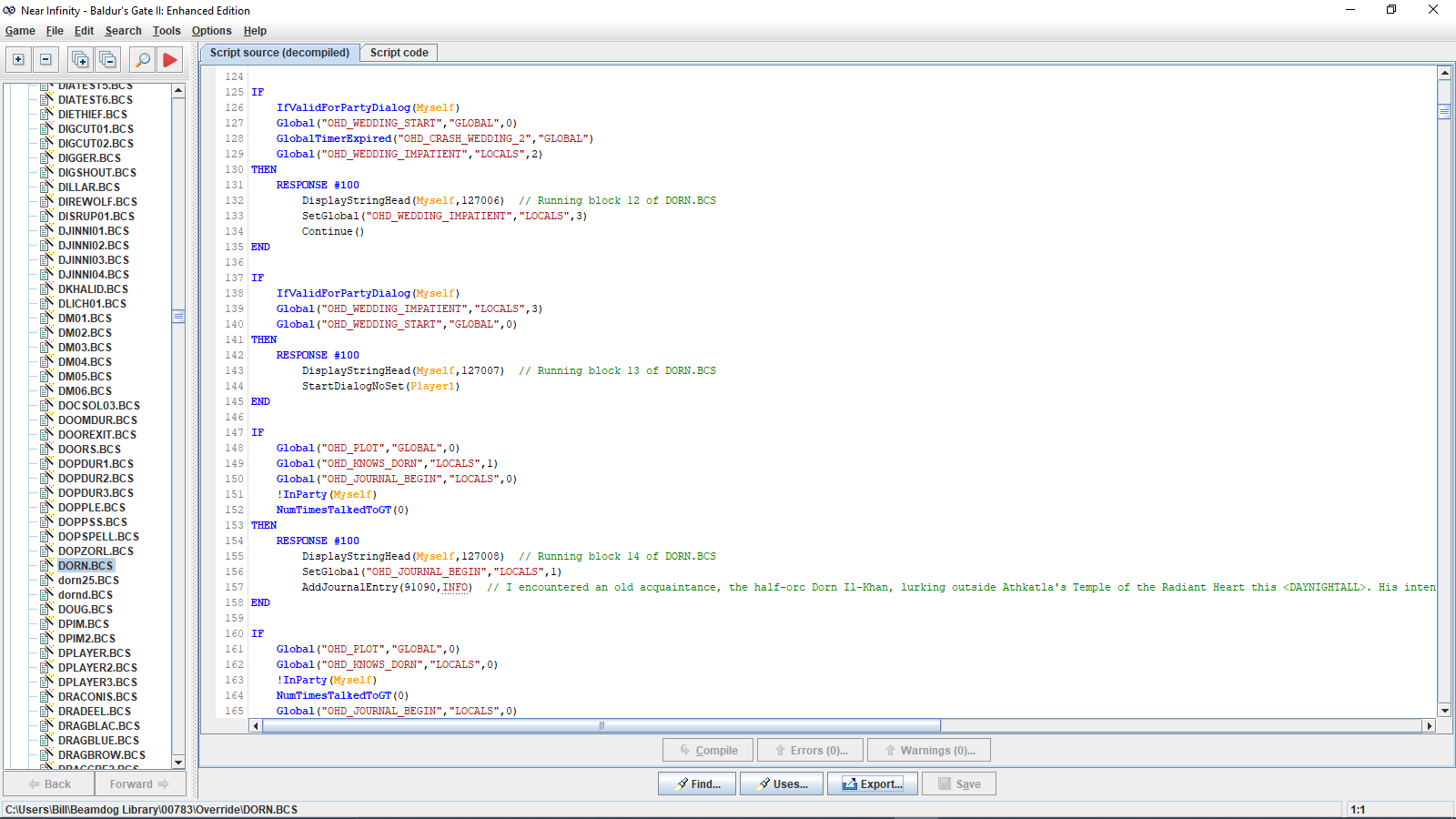
Task: Open the Help menu
Action: point(255,31)
